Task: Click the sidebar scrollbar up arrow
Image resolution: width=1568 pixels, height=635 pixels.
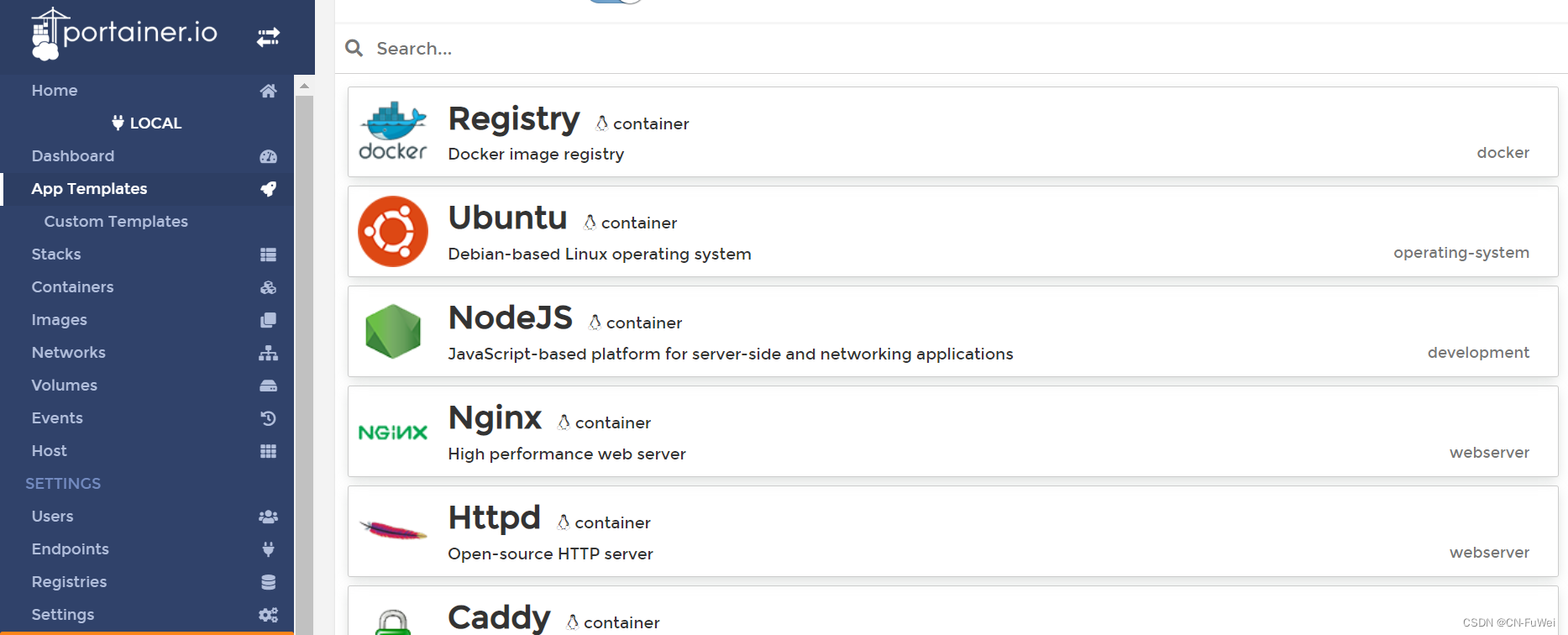Action: coord(304,86)
